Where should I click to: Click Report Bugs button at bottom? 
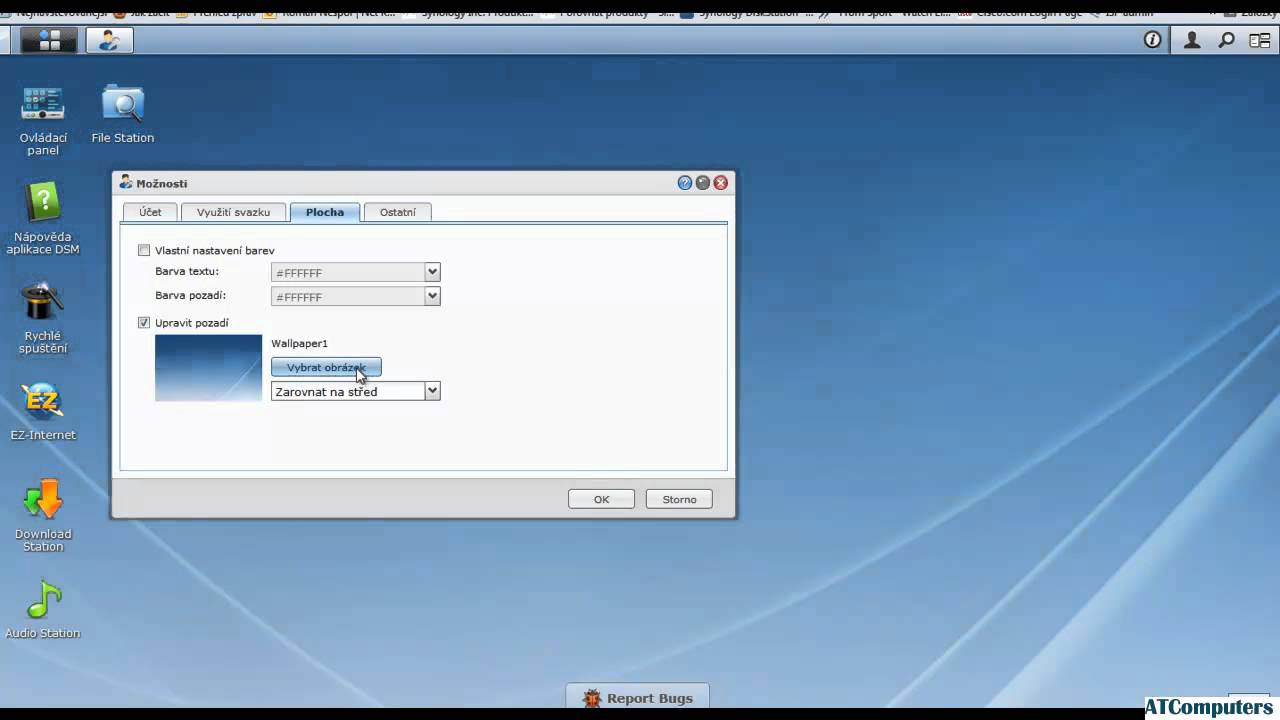point(638,698)
